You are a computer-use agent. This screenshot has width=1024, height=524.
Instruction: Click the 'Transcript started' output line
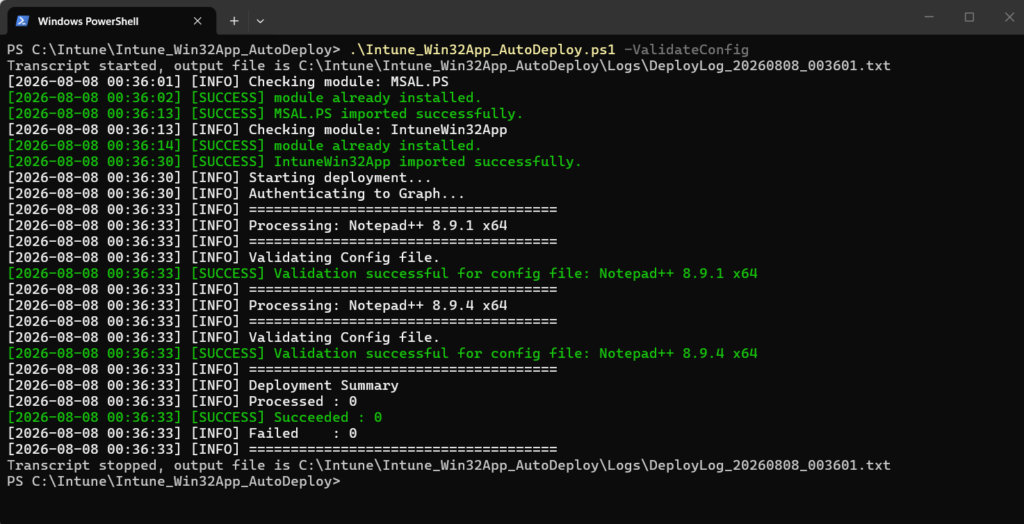click(449, 65)
